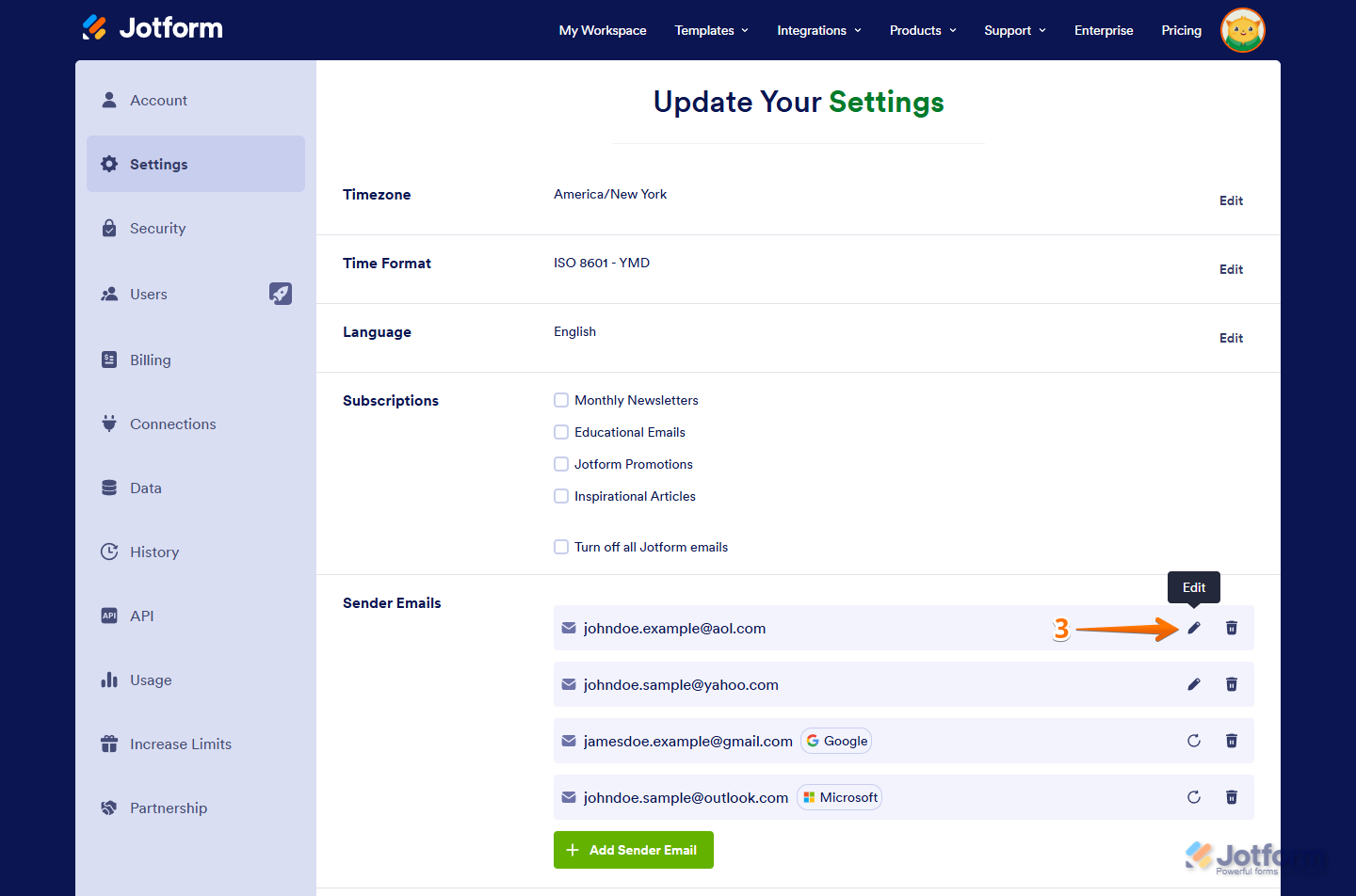This screenshot has height=896, width=1356.
Task: Edit the Timezone setting
Action: coord(1231,200)
